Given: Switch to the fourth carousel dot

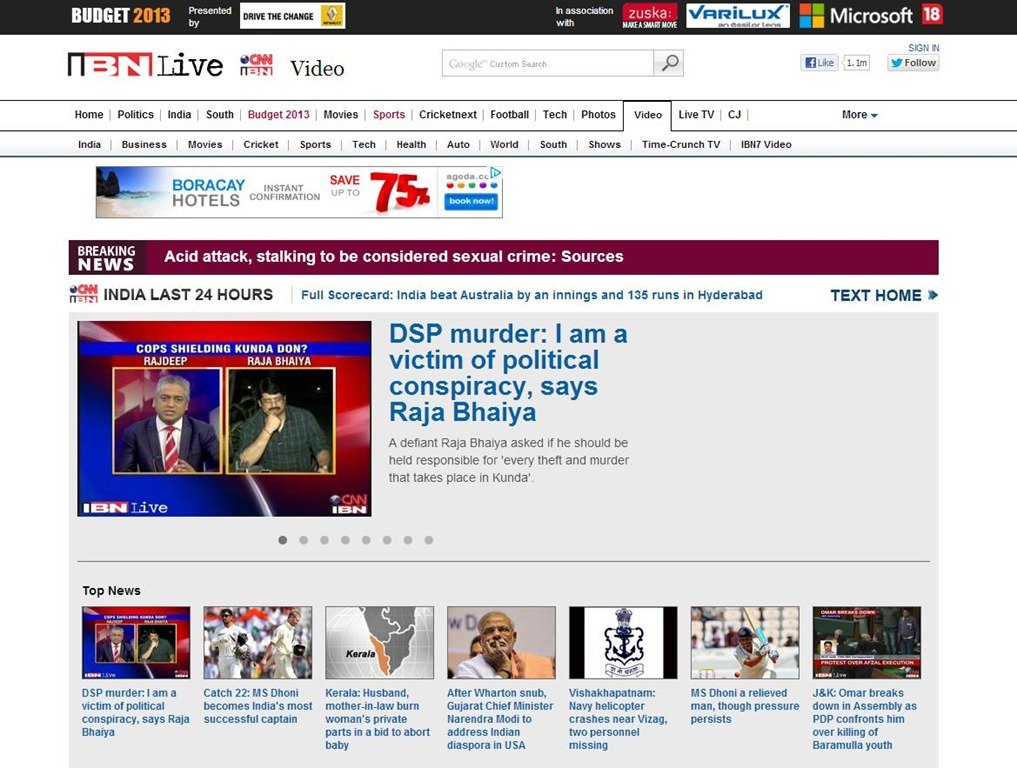Looking at the screenshot, I should tap(345, 540).
